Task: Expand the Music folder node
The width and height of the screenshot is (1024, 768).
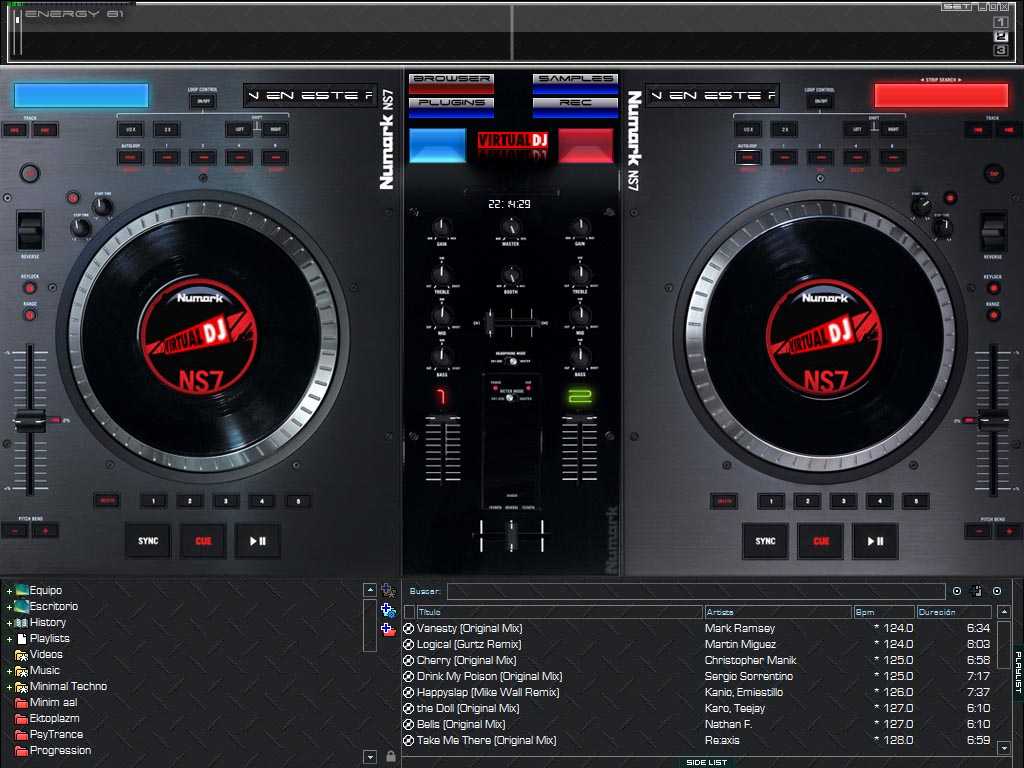Action: 9,671
